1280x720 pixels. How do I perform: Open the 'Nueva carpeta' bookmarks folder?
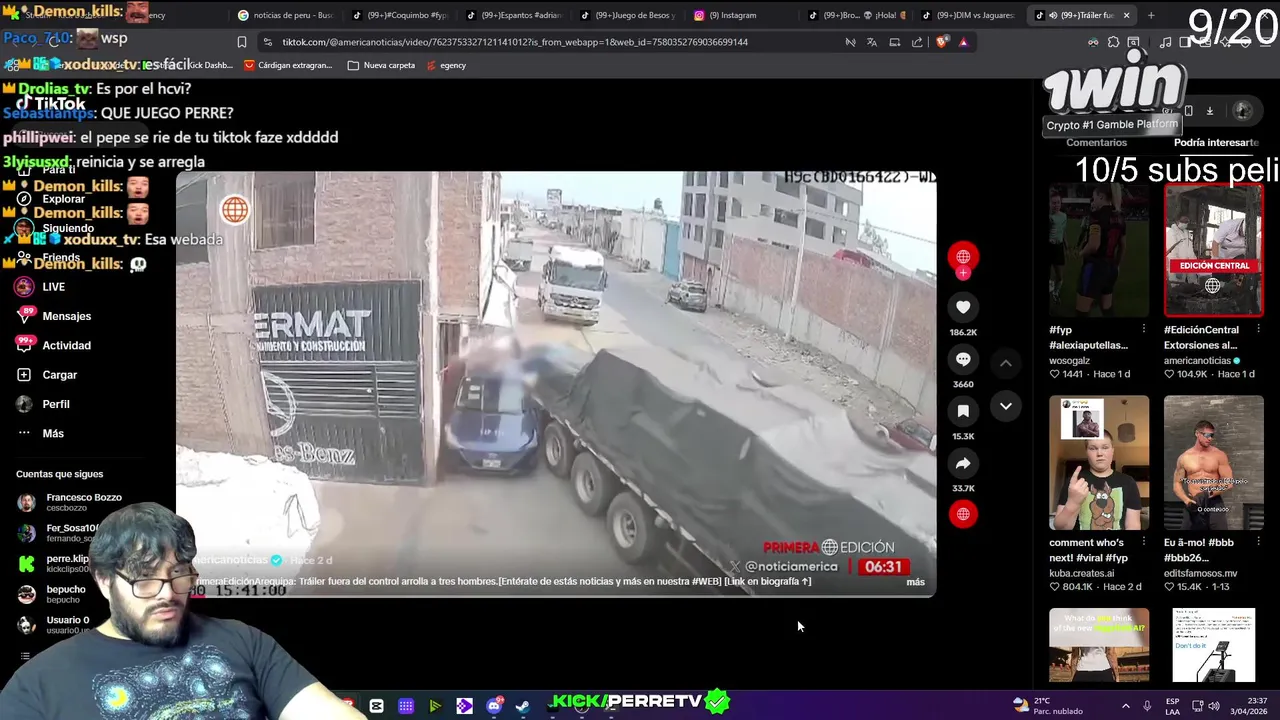pos(381,65)
